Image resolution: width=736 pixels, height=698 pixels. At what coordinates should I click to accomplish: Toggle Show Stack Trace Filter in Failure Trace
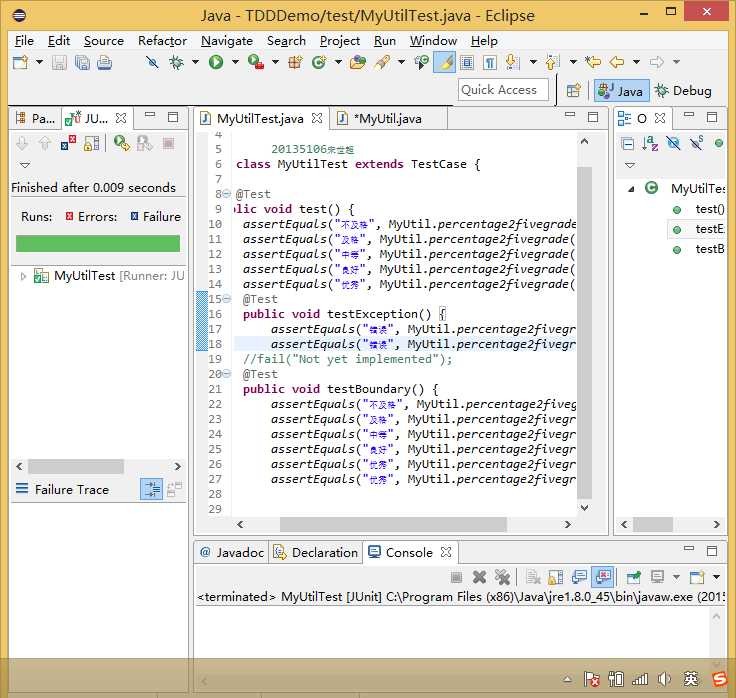pyautogui.click(x=152, y=489)
